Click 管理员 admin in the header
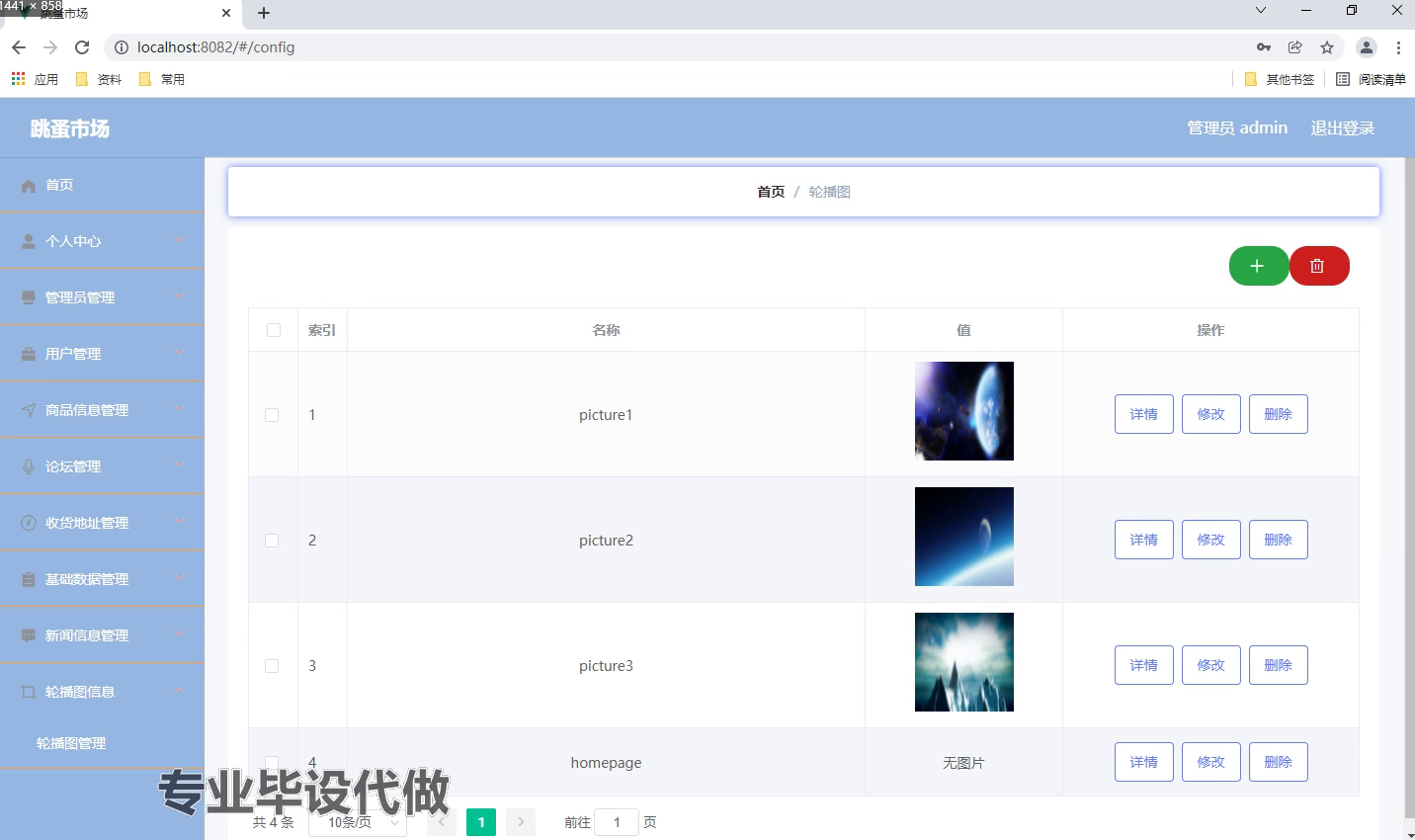1415x840 pixels. pos(1237,127)
